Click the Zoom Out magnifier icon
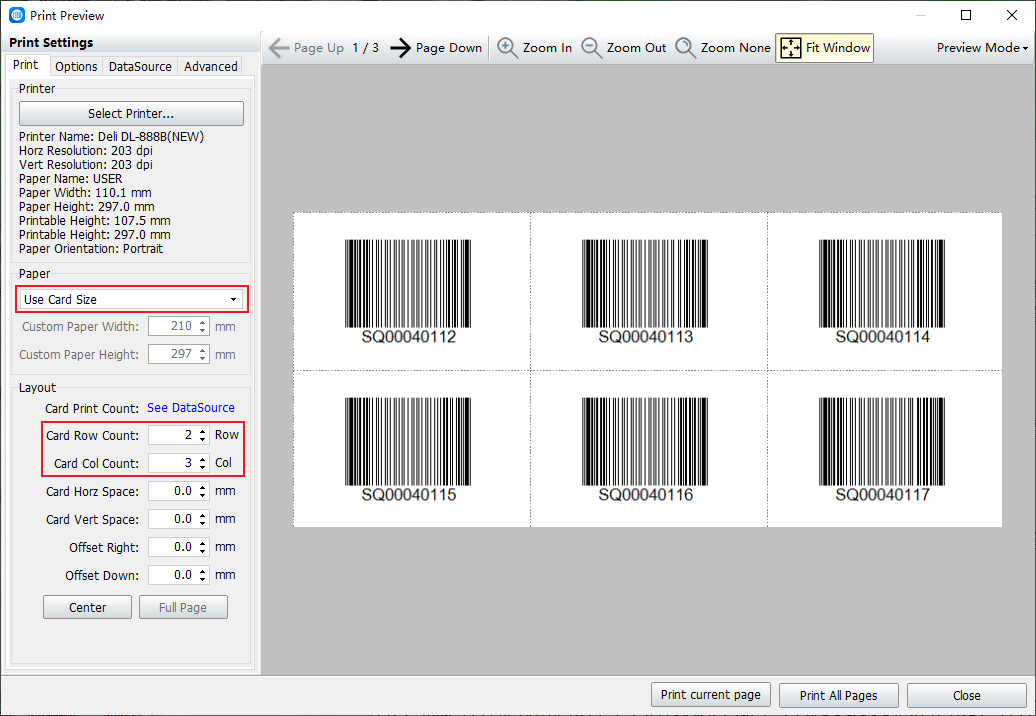The height and width of the screenshot is (716, 1036). [591, 48]
